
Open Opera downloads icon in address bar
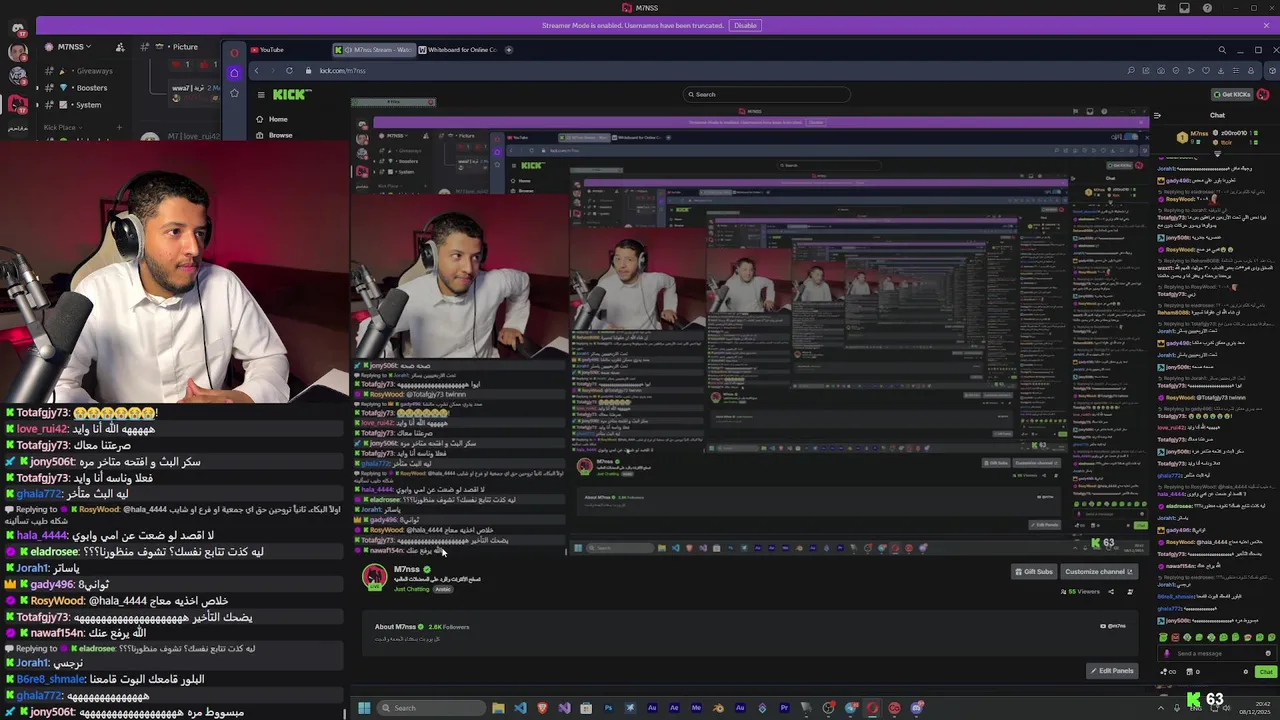[x=1221, y=70]
